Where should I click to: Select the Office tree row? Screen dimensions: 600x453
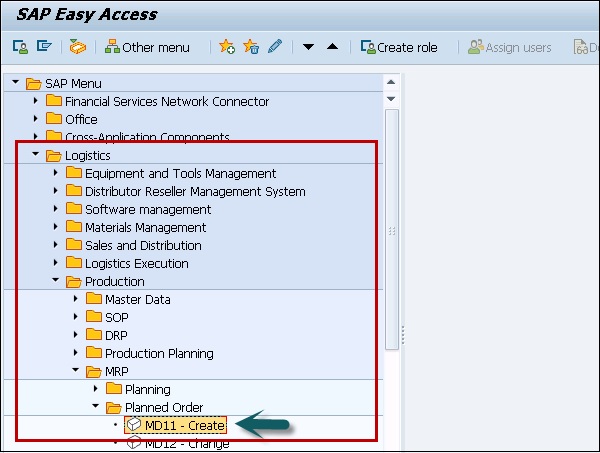[x=193, y=119]
